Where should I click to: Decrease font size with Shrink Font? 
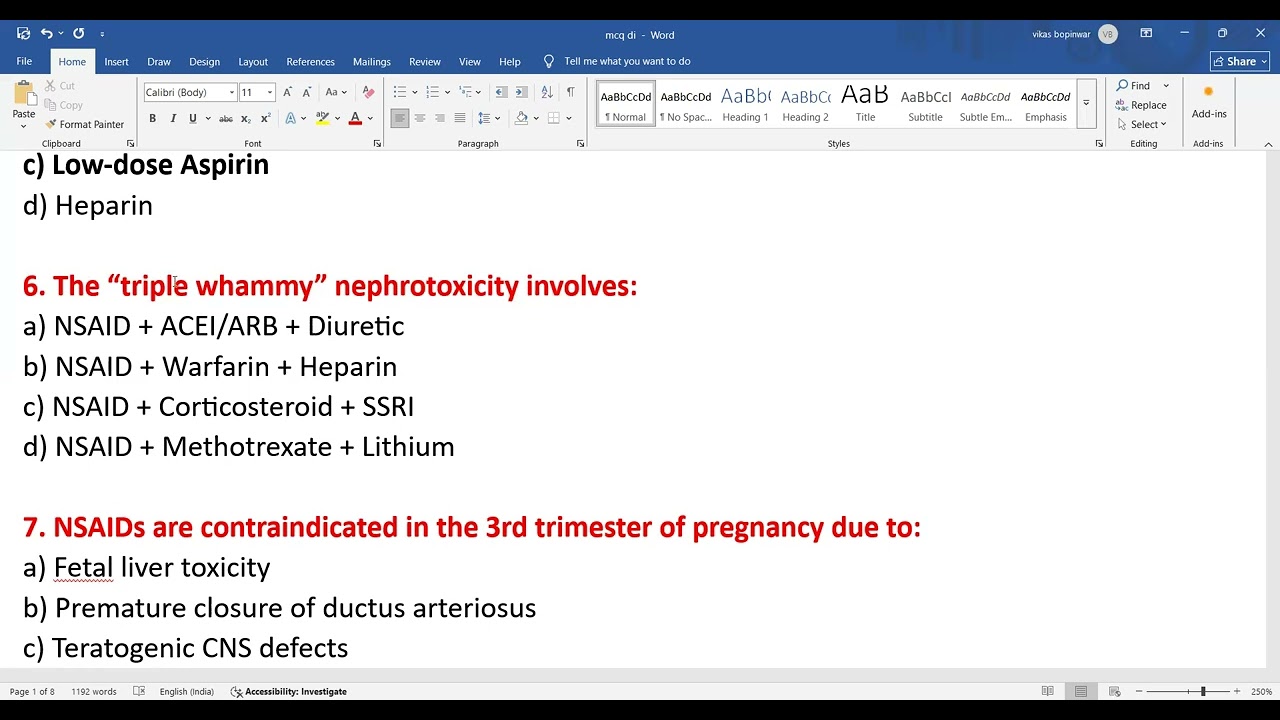(307, 92)
